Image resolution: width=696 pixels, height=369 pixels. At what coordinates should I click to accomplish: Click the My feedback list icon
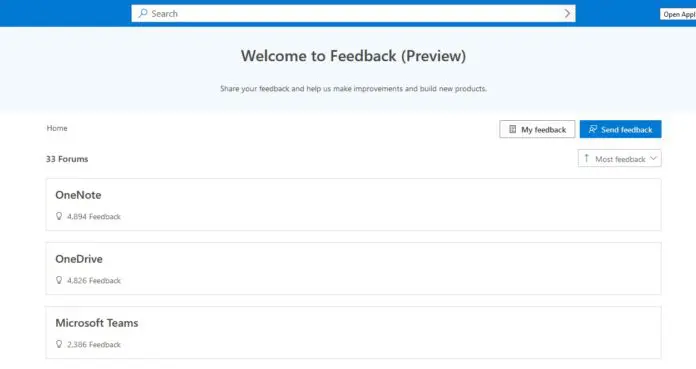[513, 129]
